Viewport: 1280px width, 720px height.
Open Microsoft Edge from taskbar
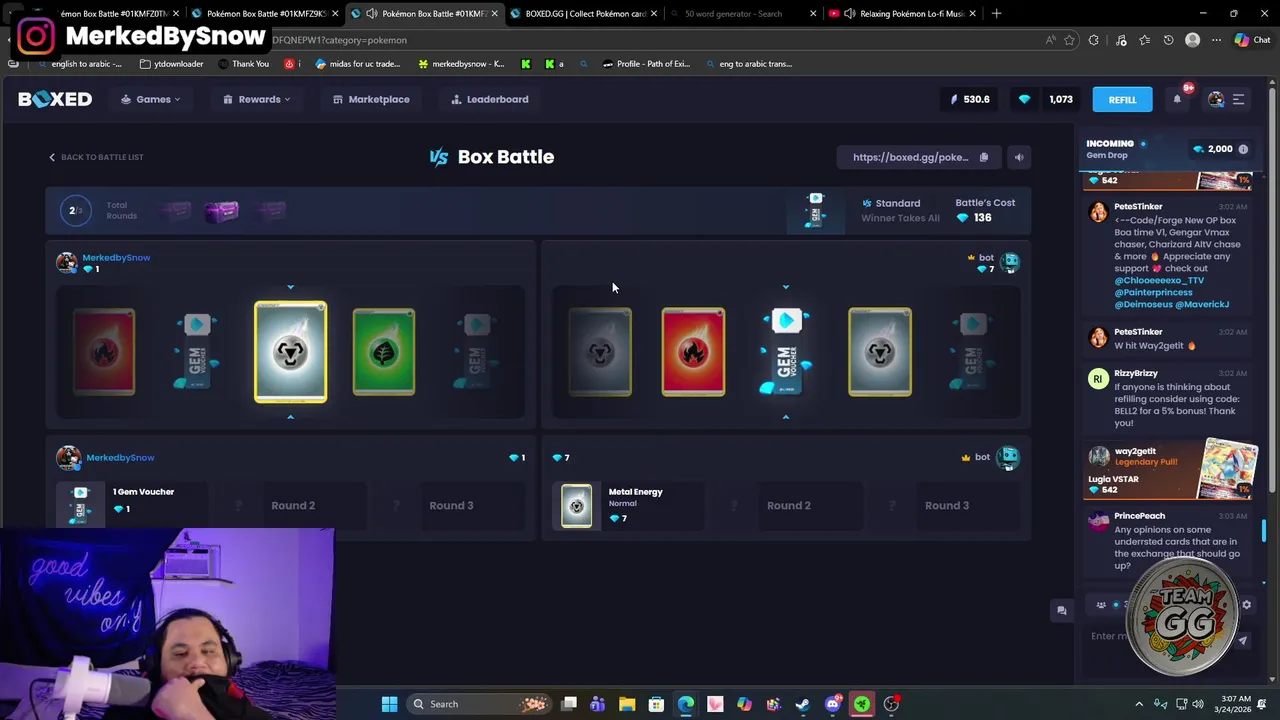pos(686,704)
